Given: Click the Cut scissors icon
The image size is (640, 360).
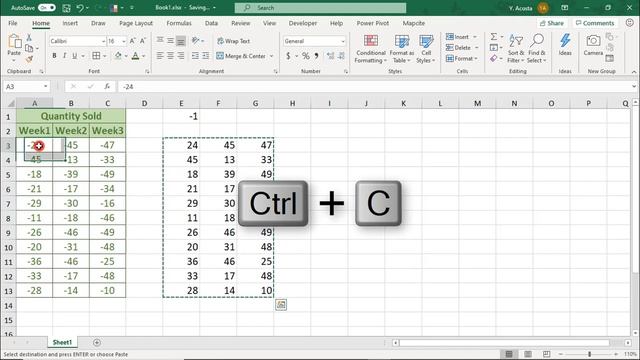Looking at the screenshot, I should tap(29, 38).
